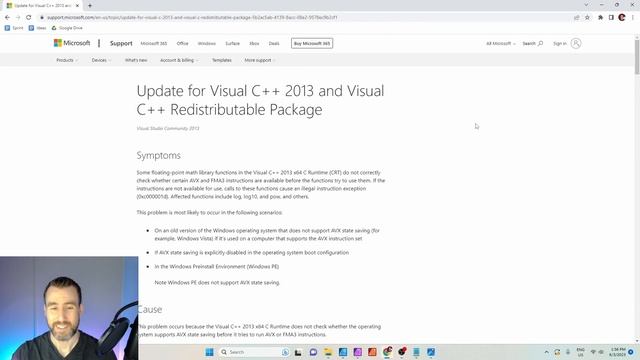The height and width of the screenshot is (360, 640).
Task: Open the clock and date in taskbar
Action: point(617,352)
